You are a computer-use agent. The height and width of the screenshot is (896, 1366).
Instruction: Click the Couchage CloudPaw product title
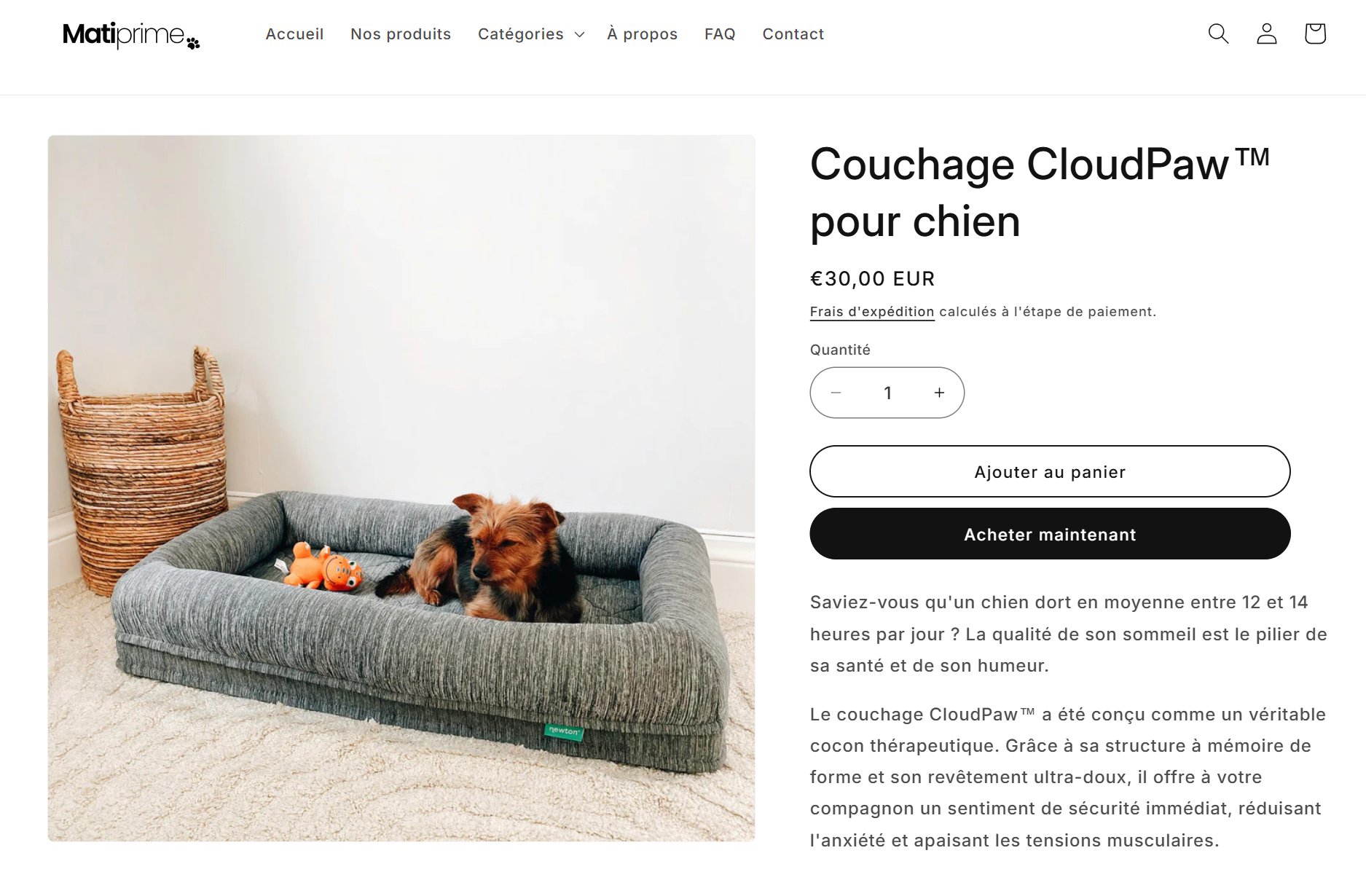pyautogui.click(x=1040, y=192)
